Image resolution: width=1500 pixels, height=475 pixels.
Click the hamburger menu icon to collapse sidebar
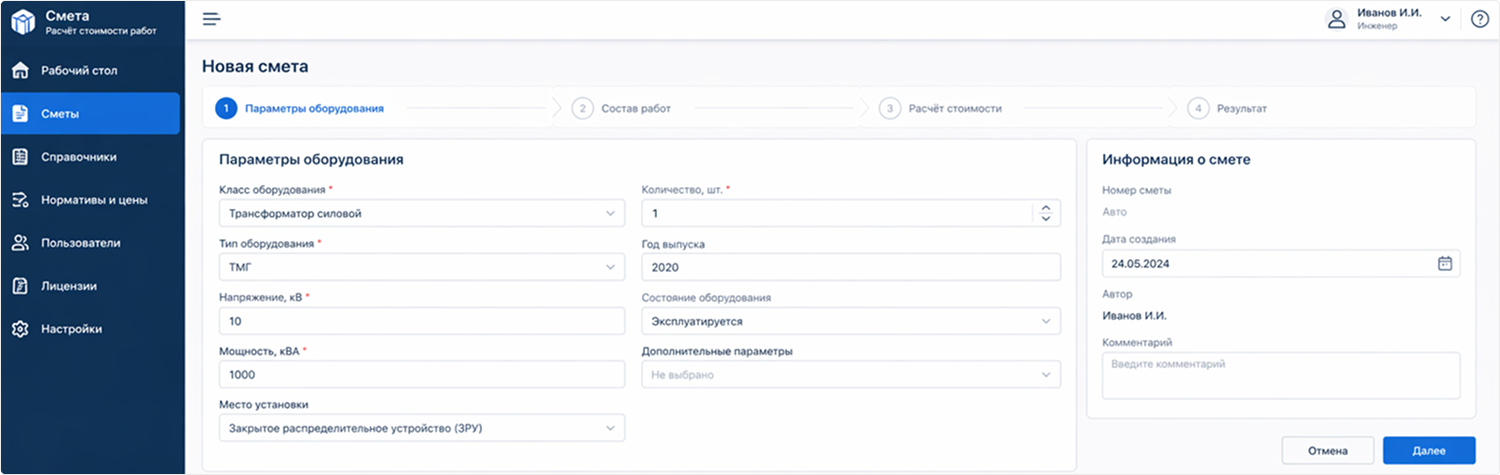[x=211, y=19]
